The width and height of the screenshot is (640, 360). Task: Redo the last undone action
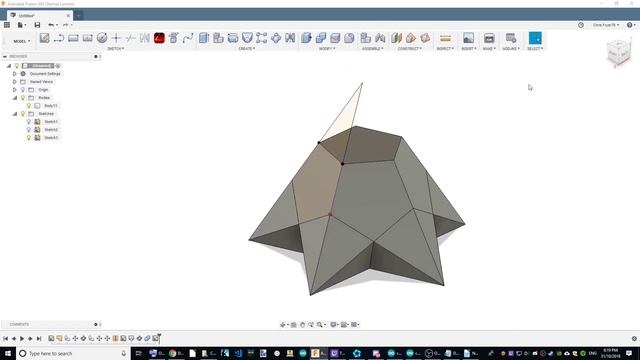pos(65,25)
